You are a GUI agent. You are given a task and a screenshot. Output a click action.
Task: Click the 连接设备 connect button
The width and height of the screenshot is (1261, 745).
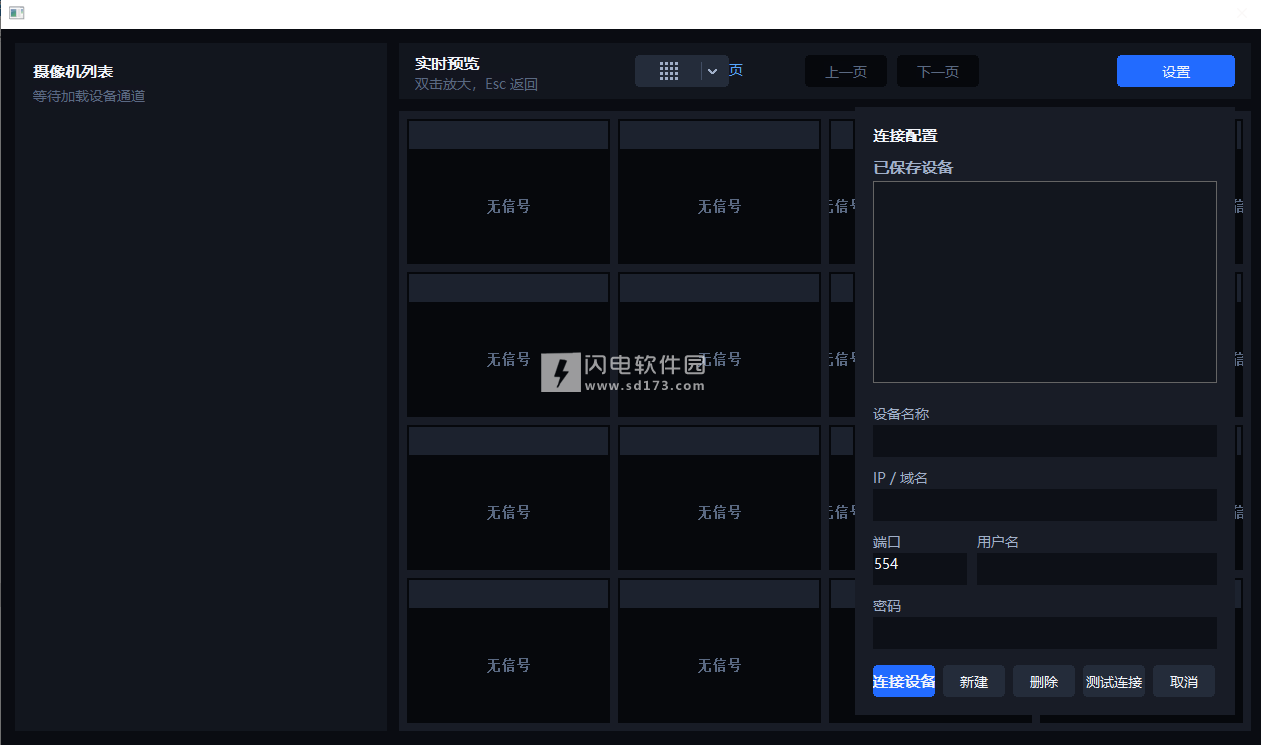[903, 681]
